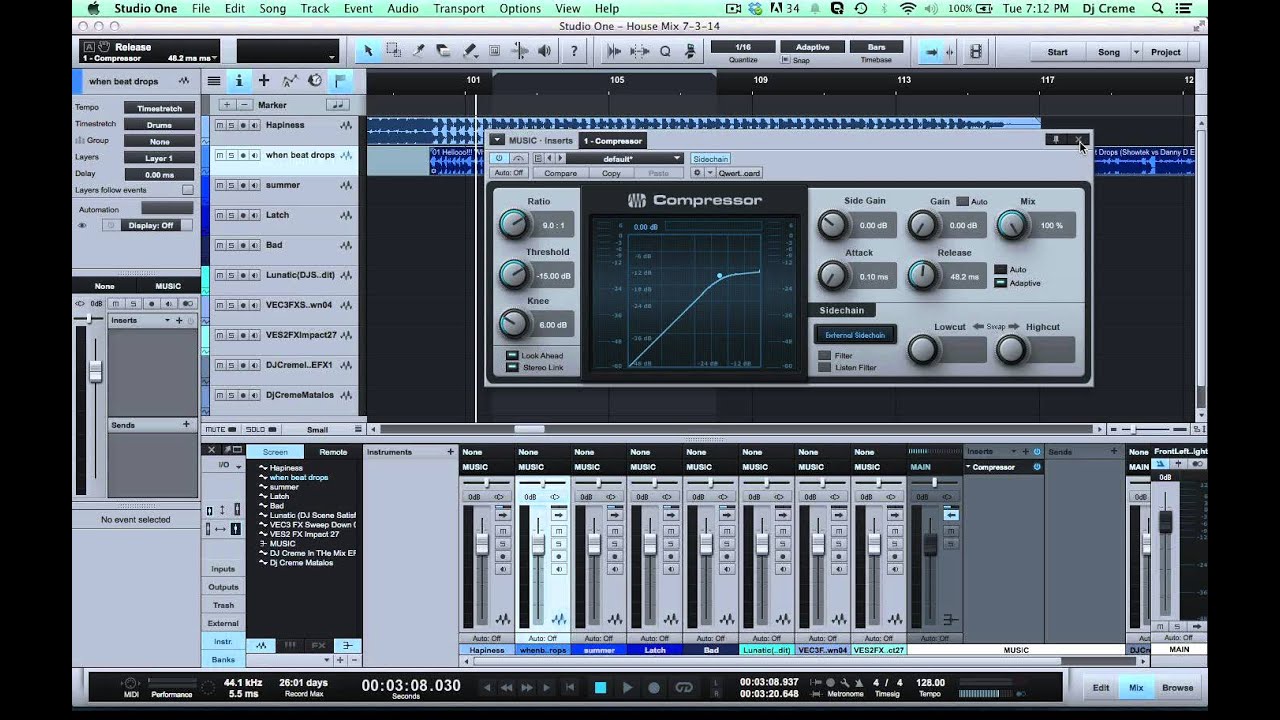Toggle Look Ahead in Compressor

point(512,355)
